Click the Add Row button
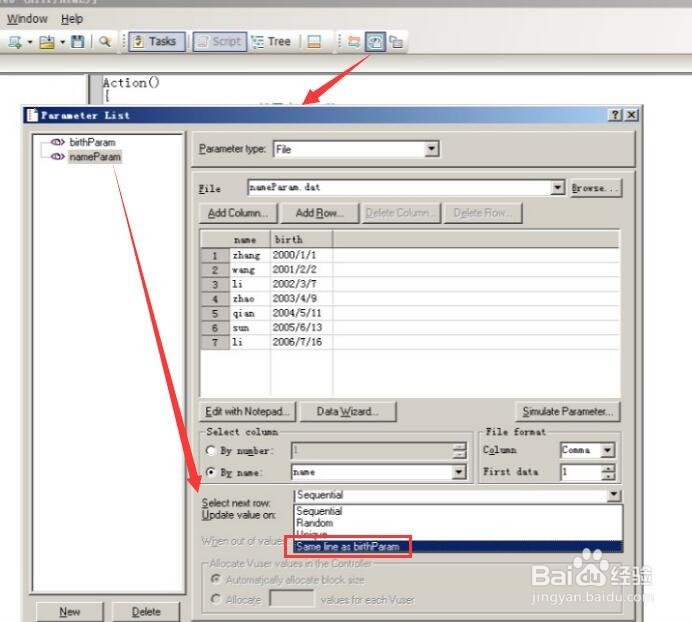The image size is (692, 622). 320,213
